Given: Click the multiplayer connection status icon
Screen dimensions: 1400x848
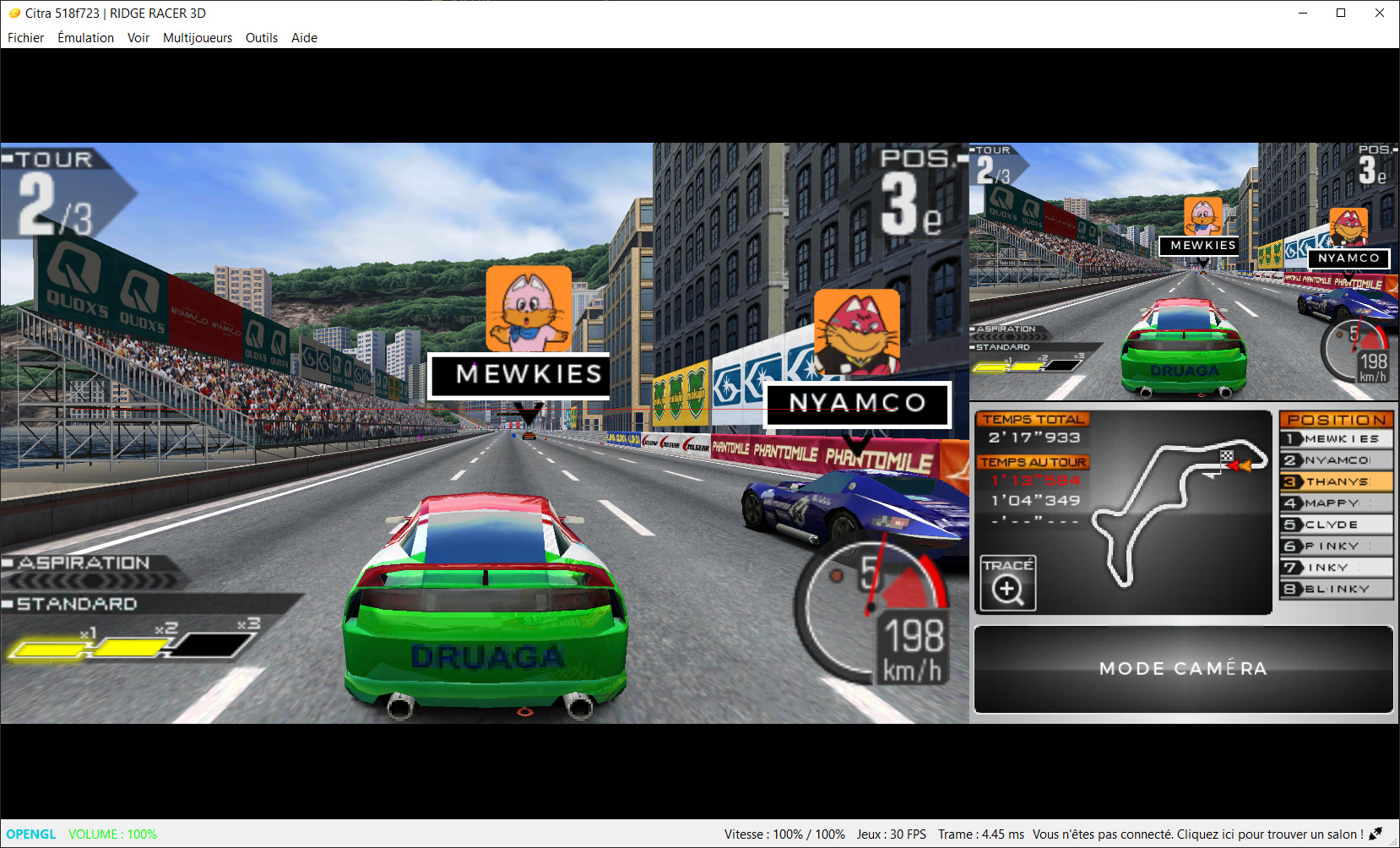Looking at the screenshot, I should coord(1376,834).
